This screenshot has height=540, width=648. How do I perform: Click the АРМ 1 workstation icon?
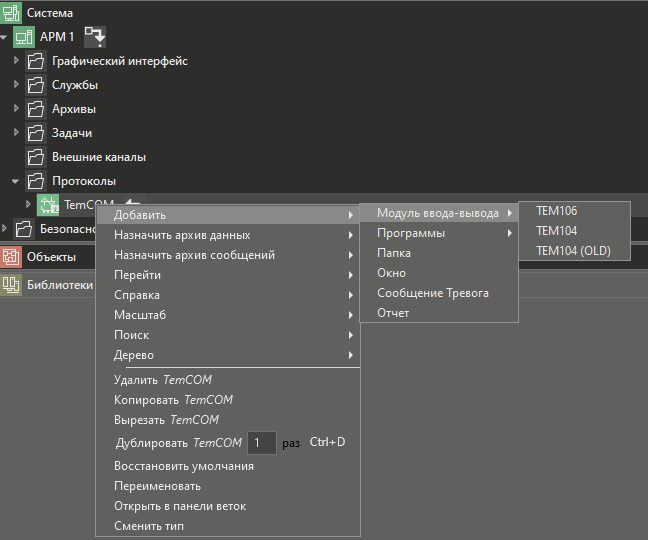(x=24, y=37)
